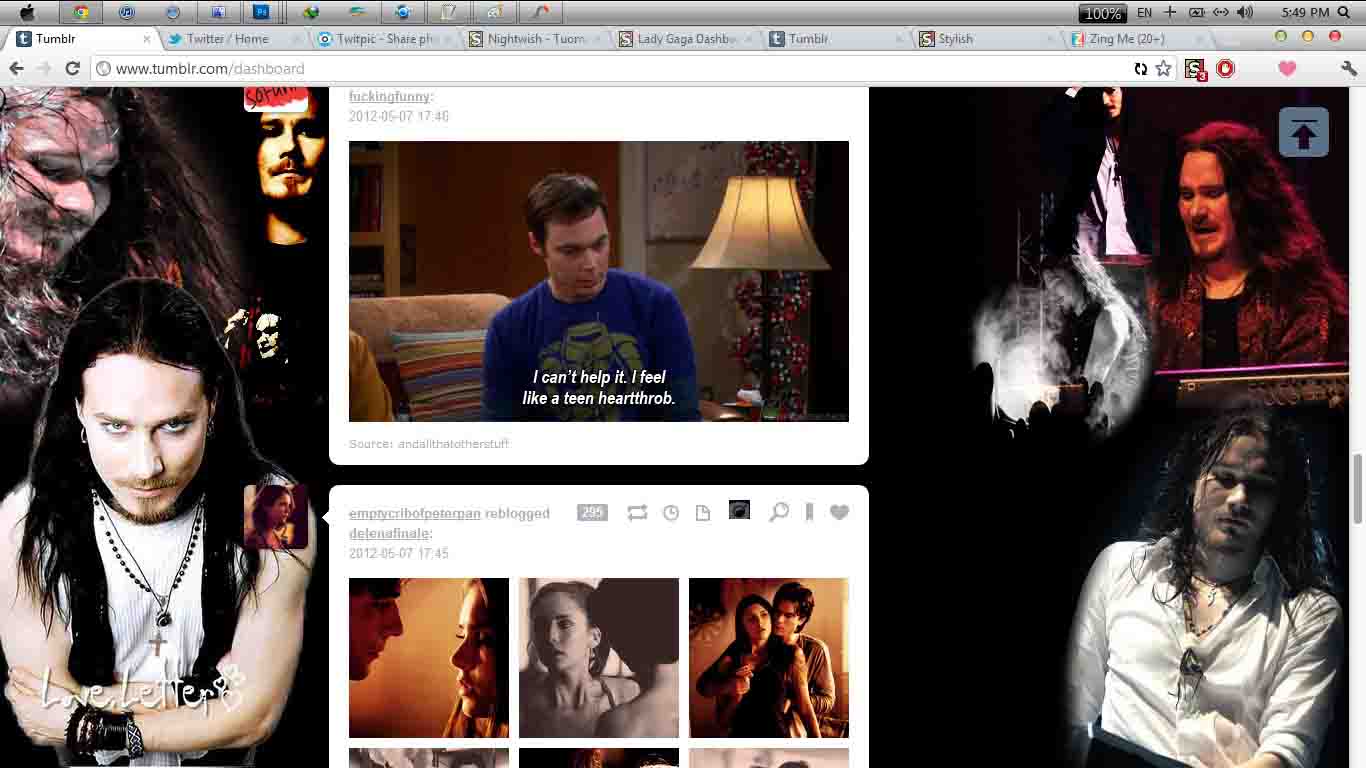Viewport: 1366px width, 768px height.
Task: Open the first photo of the couple's faces in profile
Action: [x=429, y=658]
